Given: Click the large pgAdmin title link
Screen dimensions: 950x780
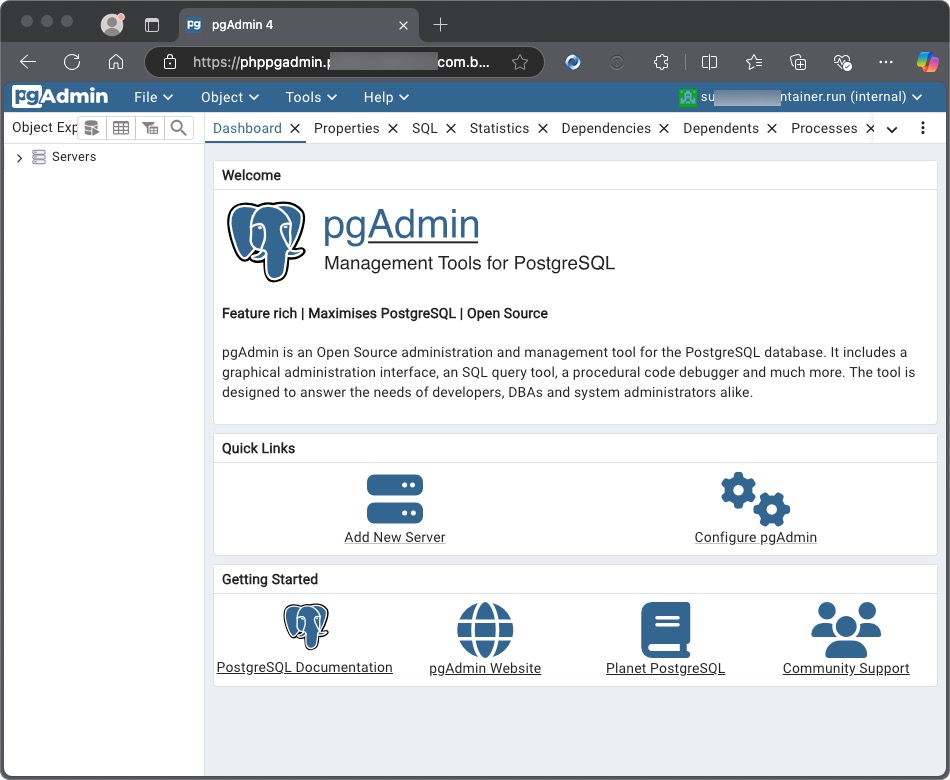Looking at the screenshot, I should click(x=401, y=225).
